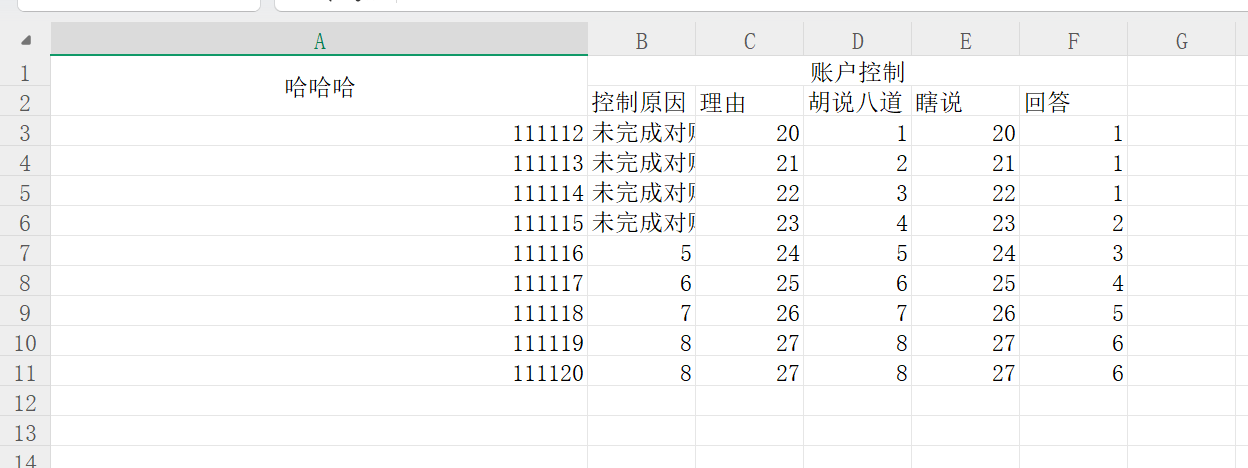Select row 12 header
1248x468 pixels.
click(x=25, y=403)
